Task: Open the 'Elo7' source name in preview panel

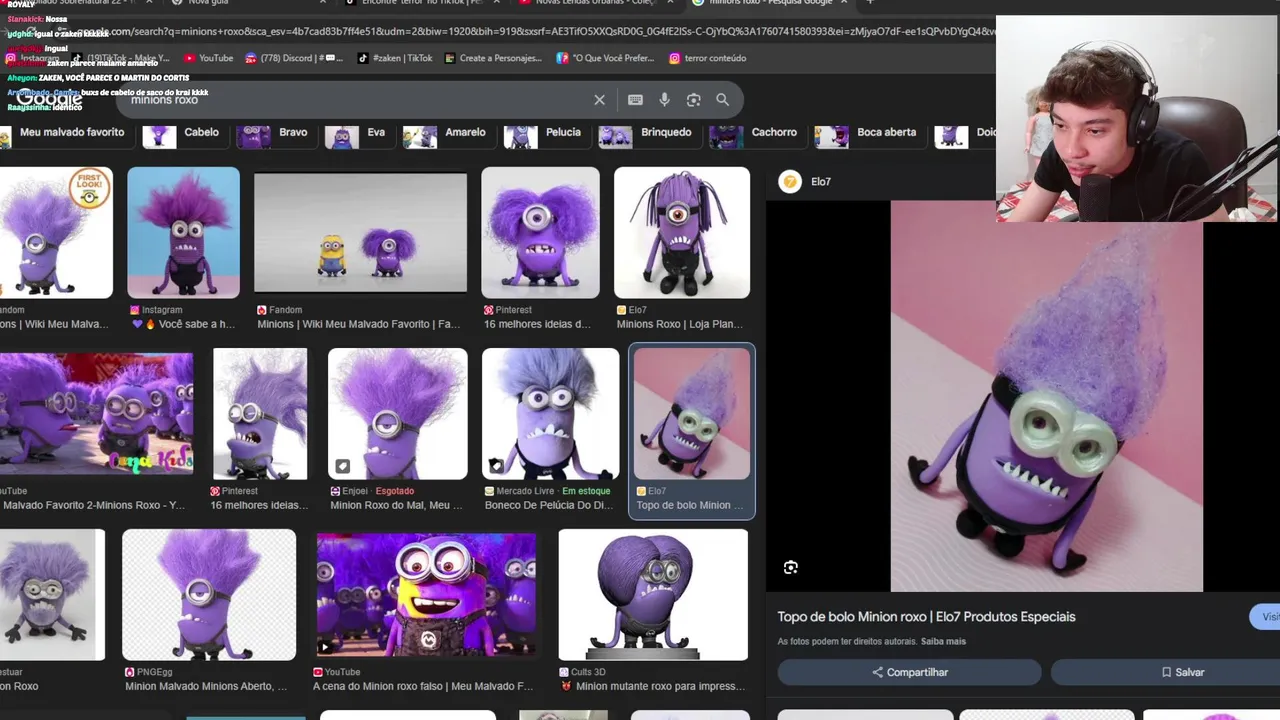Action: click(821, 182)
